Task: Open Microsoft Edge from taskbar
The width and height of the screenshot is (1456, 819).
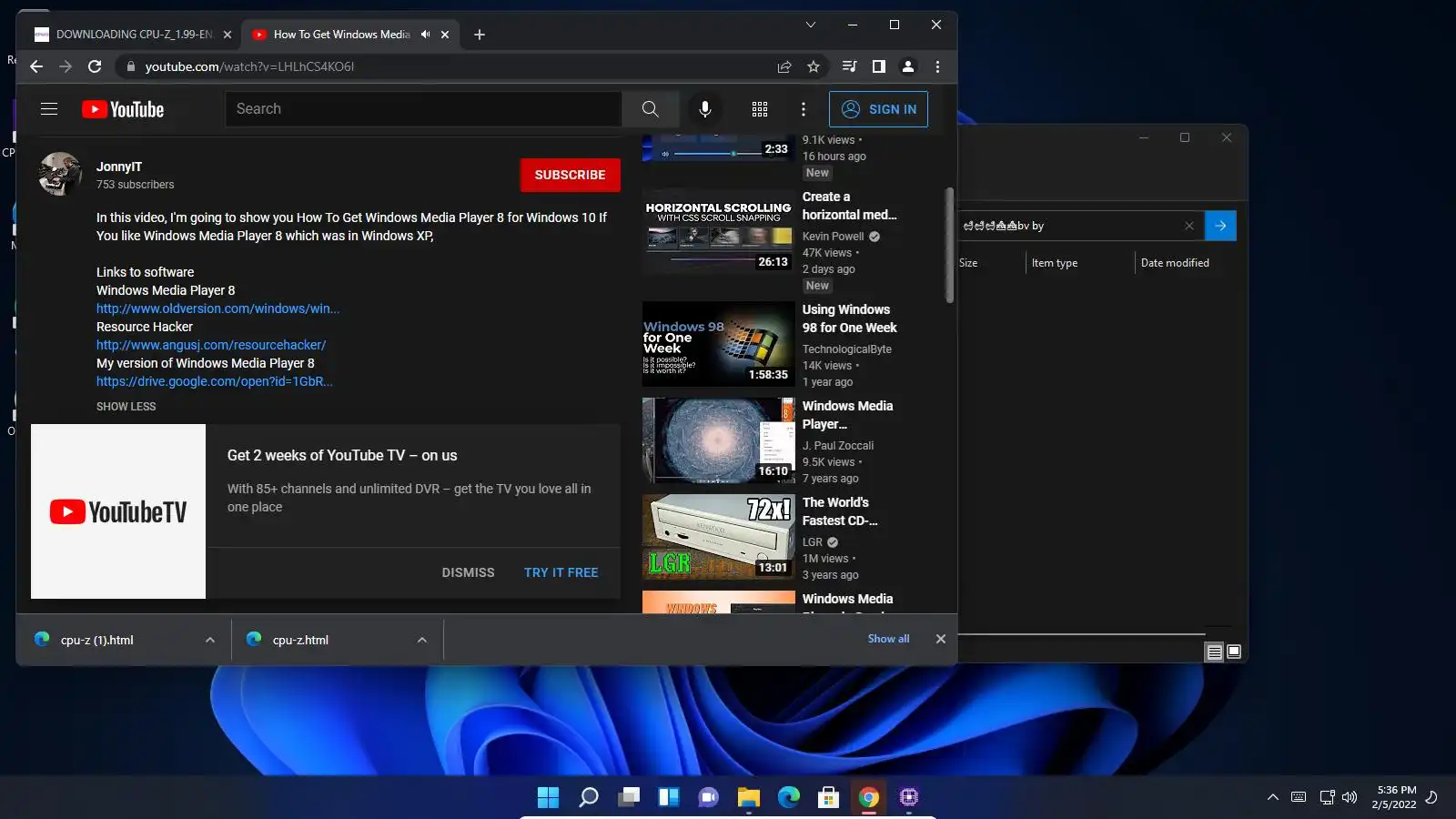Action: (789, 797)
